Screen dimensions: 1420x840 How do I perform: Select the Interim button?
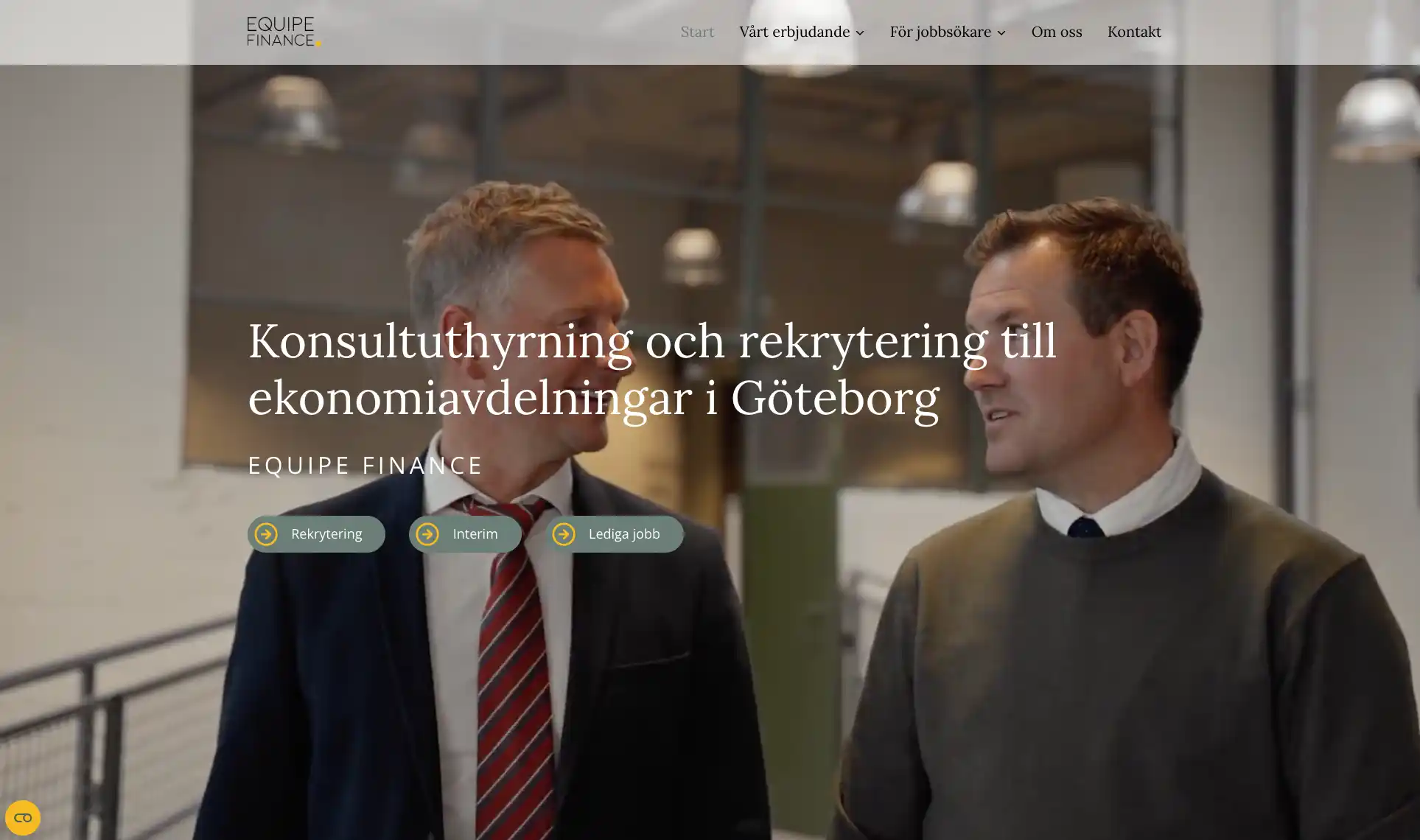(465, 534)
